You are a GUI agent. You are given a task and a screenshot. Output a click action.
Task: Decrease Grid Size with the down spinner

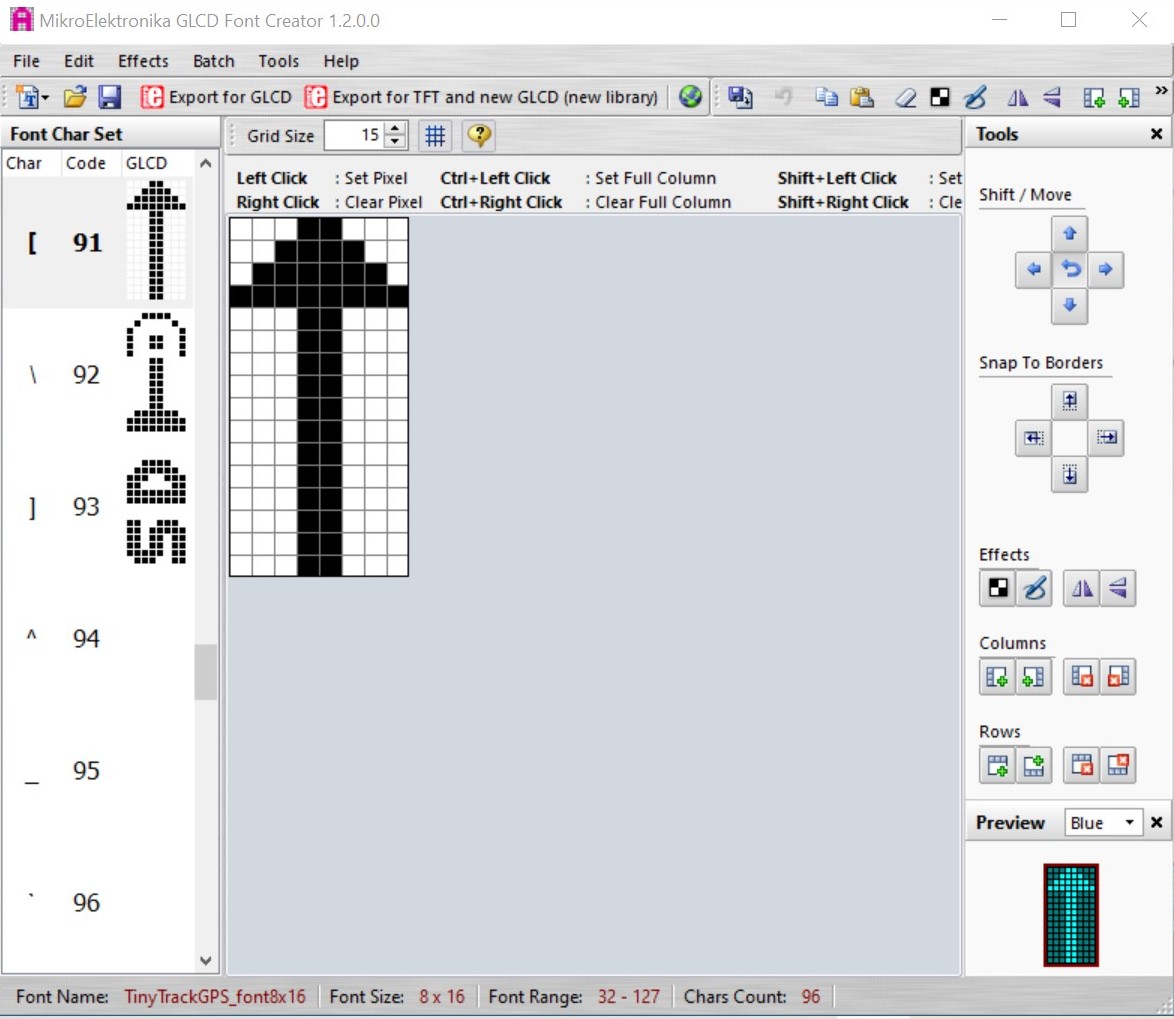tap(395, 142)
